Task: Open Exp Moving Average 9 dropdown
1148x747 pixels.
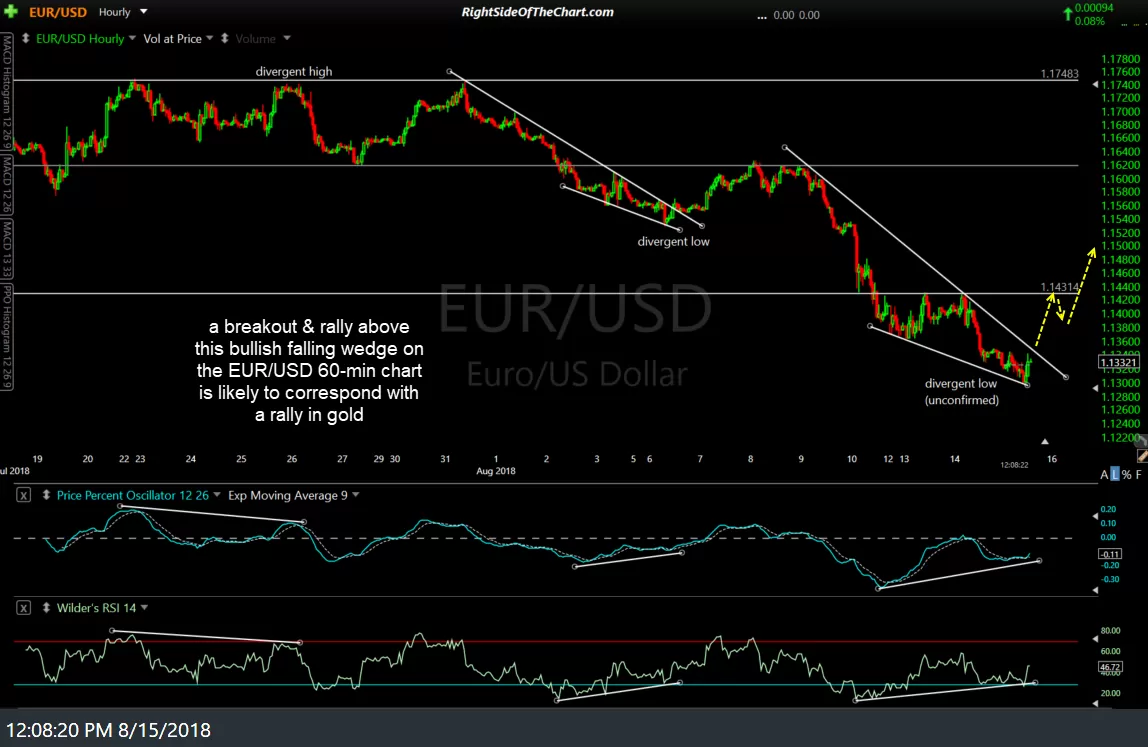Action: point(356,495)
